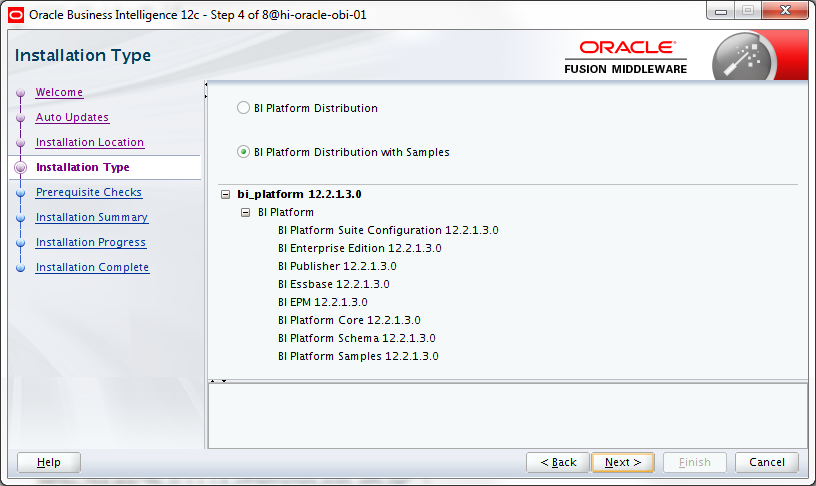Minimize the installer window
Screen dimensions: 816x486
721,11
